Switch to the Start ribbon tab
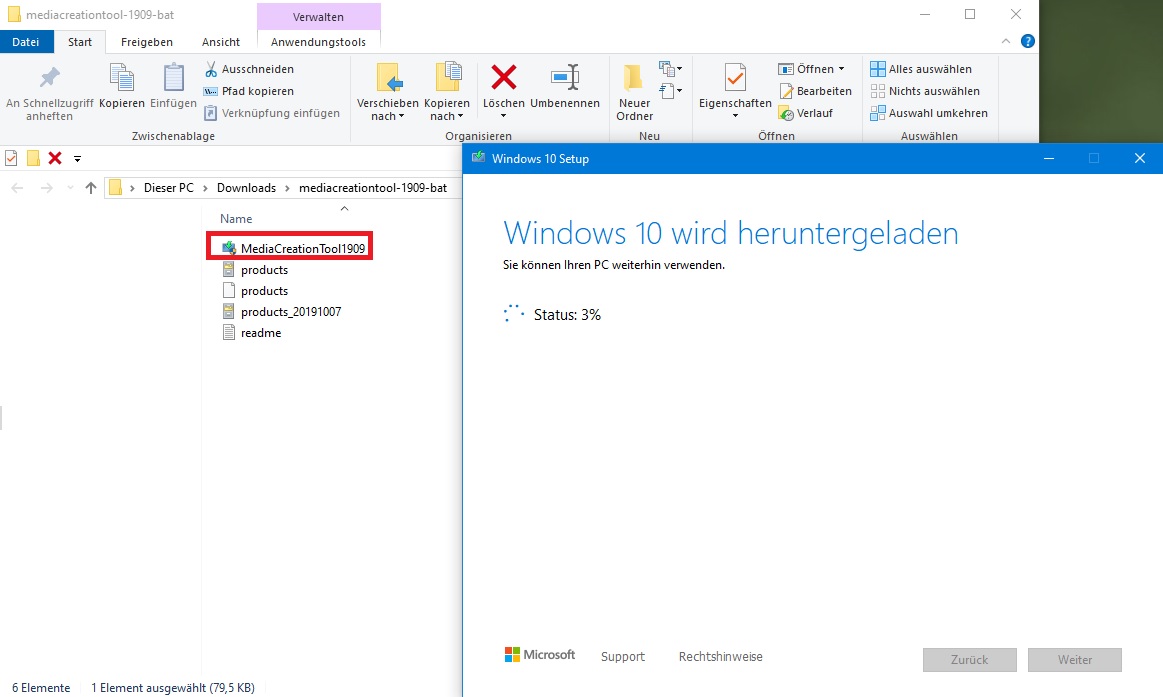The height and width of the screenshot is (697, 1163). [80, 42]
